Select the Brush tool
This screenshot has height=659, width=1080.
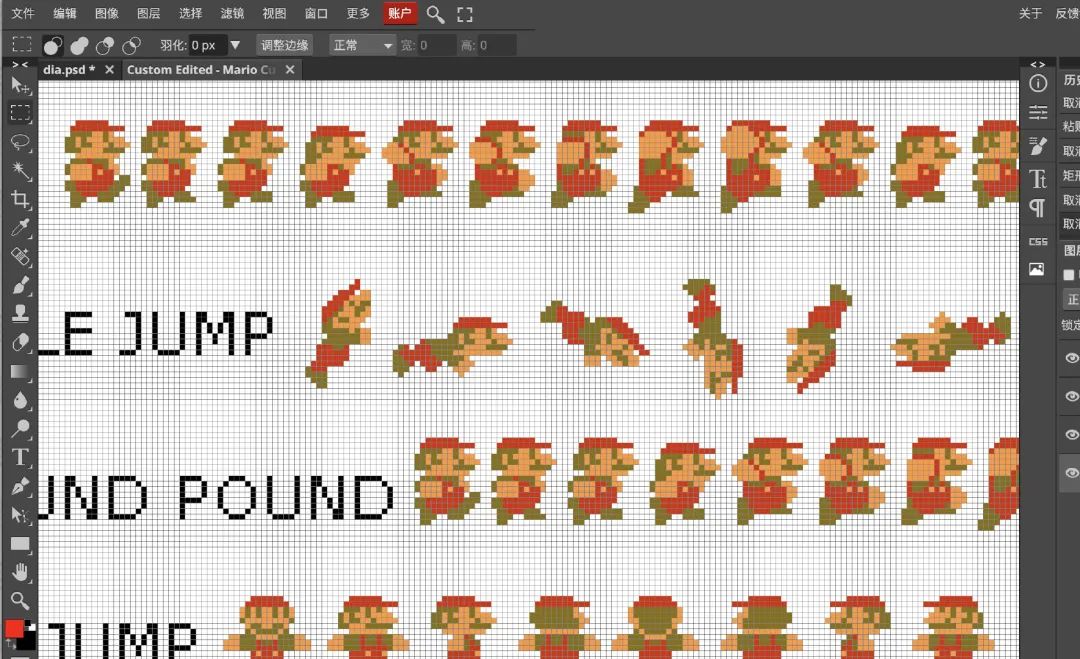point(20,285)
